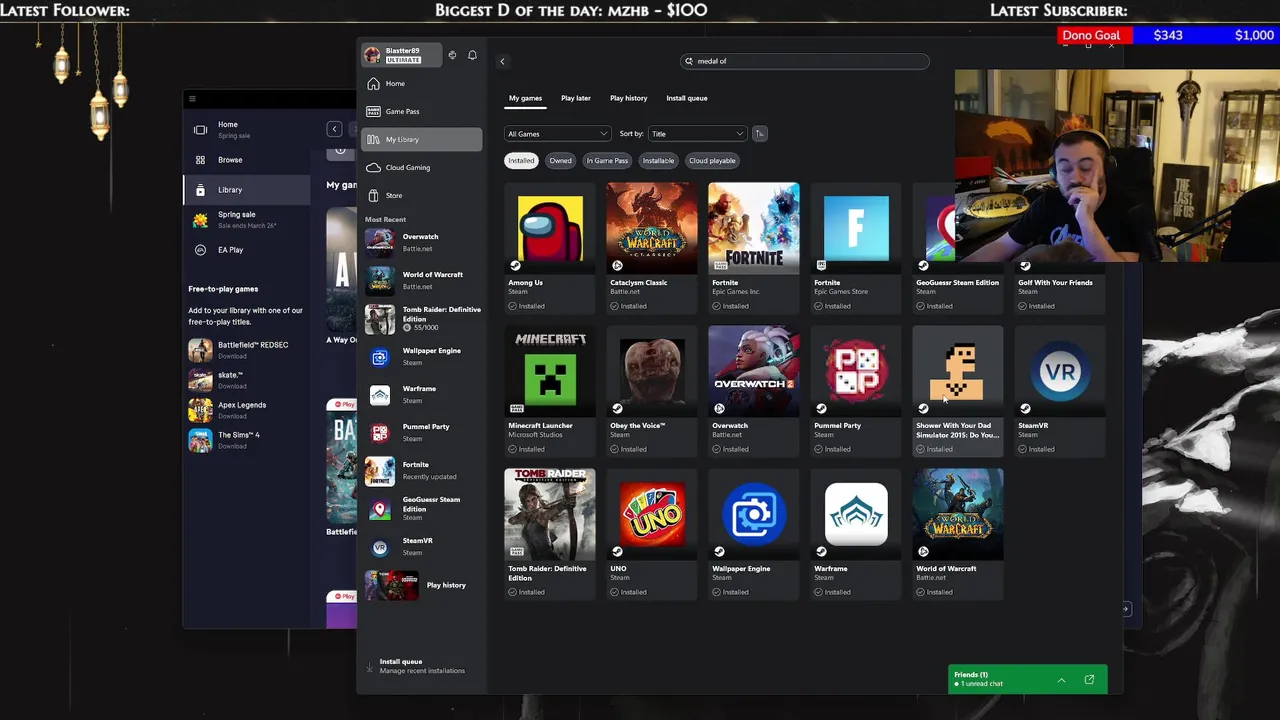Click the device icon beside the Blastter89 profile
This screenshot has height=720, width=1280.
point(452,56)
